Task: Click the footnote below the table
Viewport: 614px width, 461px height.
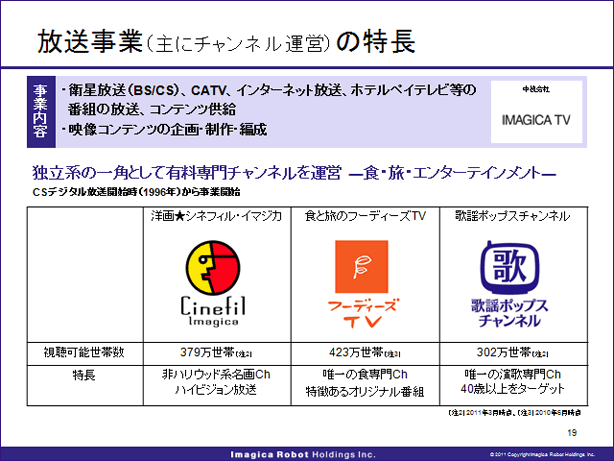Action: click(515, 413)
